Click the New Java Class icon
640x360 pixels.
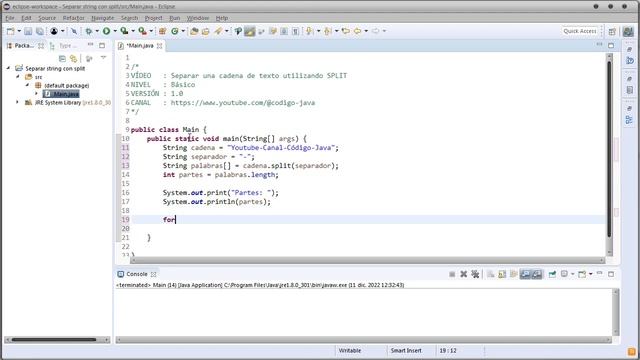(x=175, y=31)
